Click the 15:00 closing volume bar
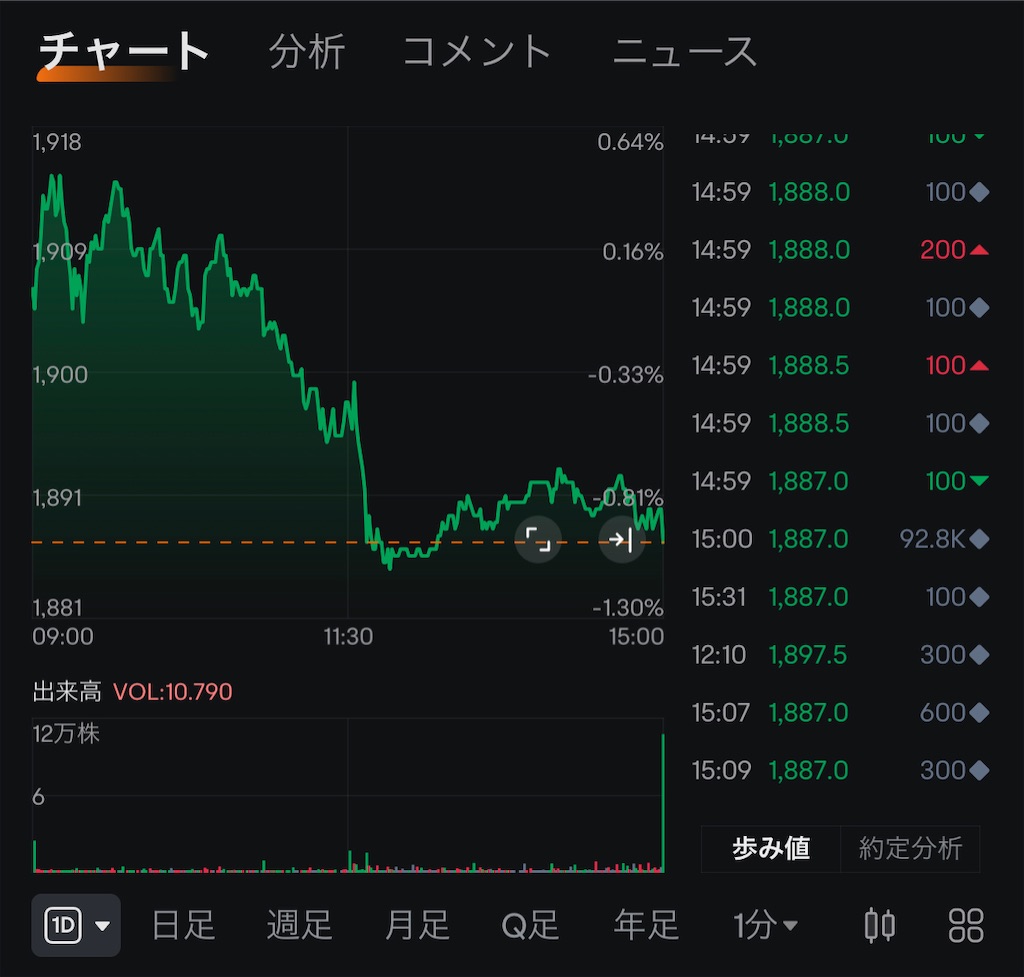Viewport: 1024px width, 977px height. tap(663, 803)
